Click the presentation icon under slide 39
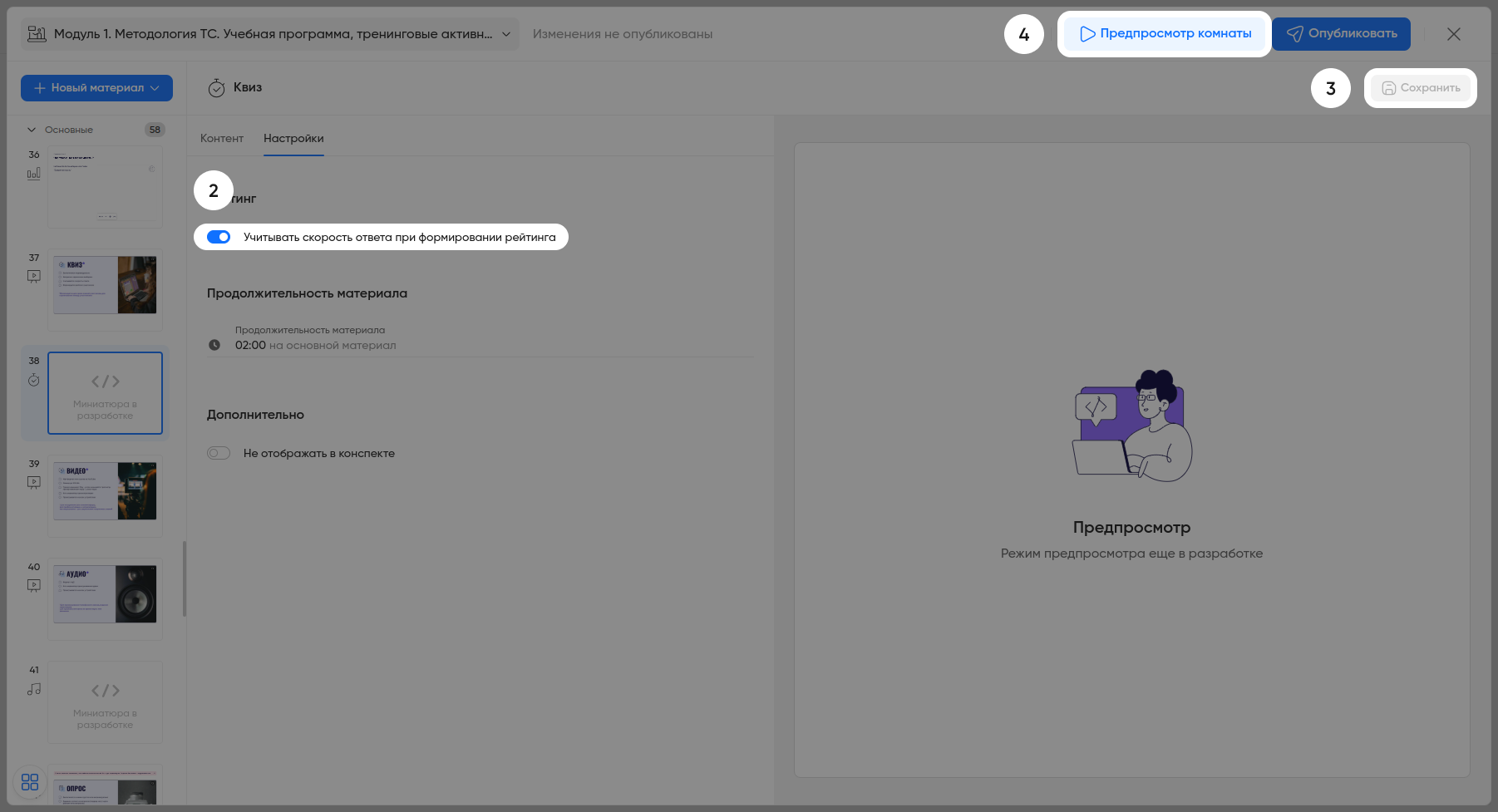1498x812 pixels. pos(33,482)
